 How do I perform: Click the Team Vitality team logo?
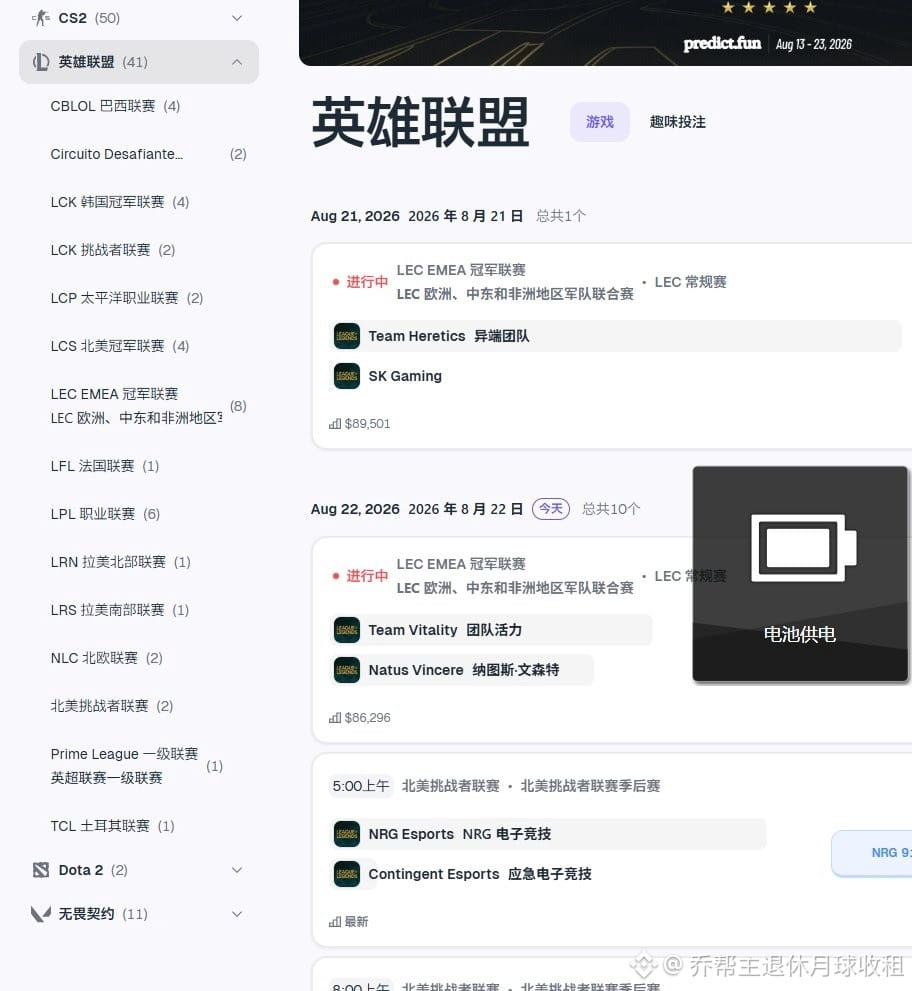pos(347,630)
